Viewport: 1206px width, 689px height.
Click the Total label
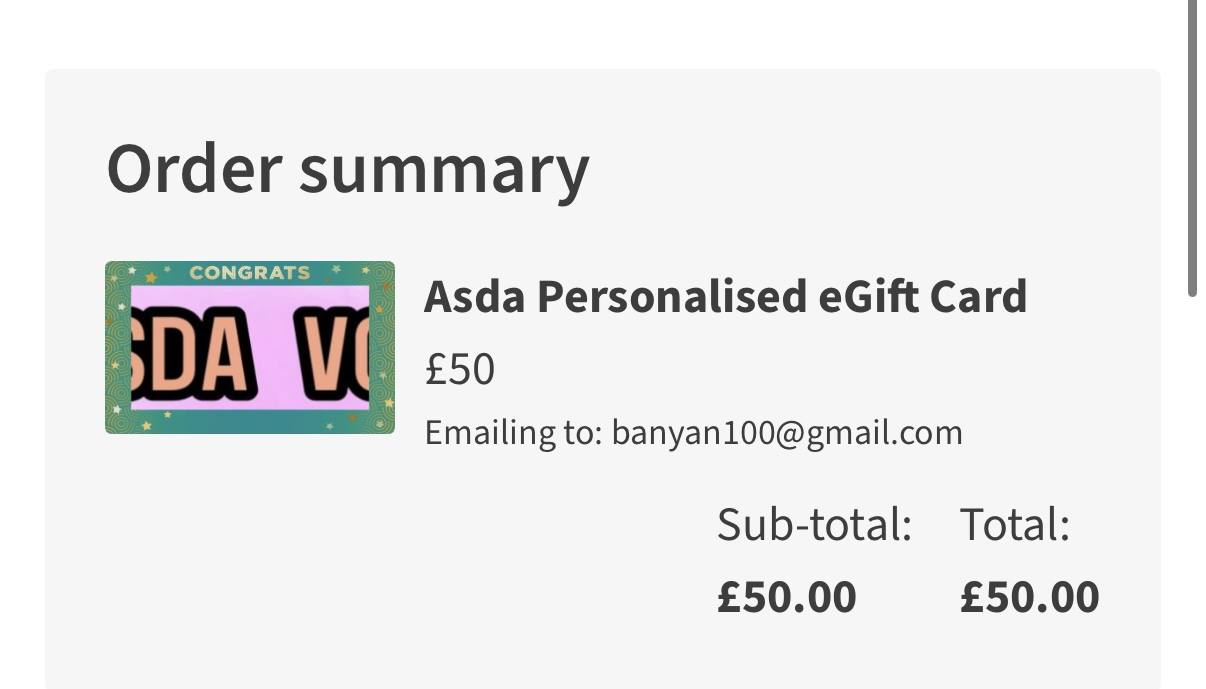click(x=1015, y=524)
